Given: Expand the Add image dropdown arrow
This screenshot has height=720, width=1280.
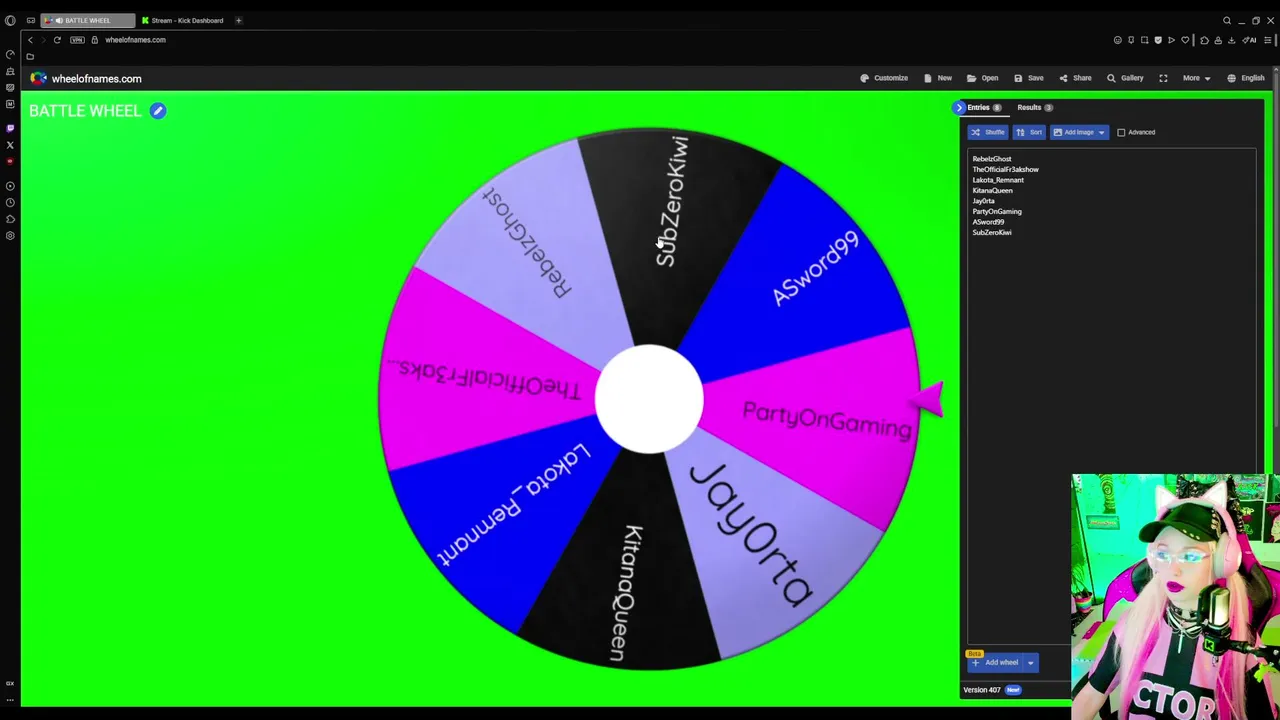Looking at the screenshot, I should [x=1101, y=132].
